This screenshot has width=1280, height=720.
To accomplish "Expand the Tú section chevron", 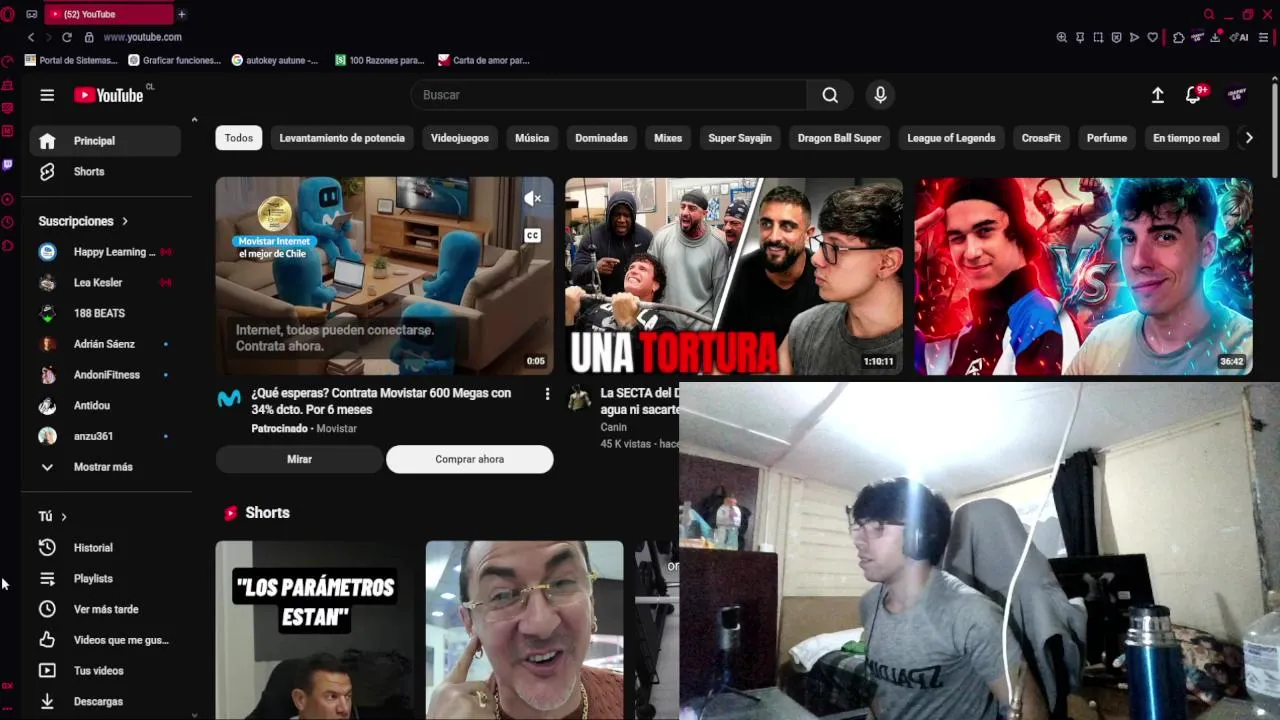I will tap(64, 517).
